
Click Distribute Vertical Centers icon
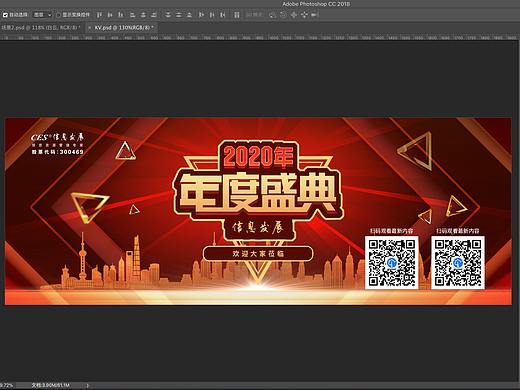(x=179, y=15)
